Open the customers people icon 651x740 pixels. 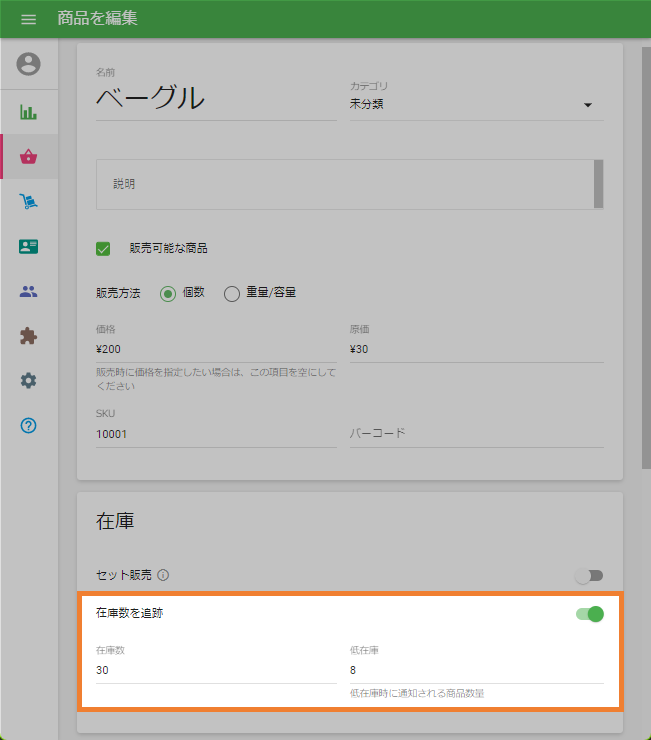pos(28,291)
